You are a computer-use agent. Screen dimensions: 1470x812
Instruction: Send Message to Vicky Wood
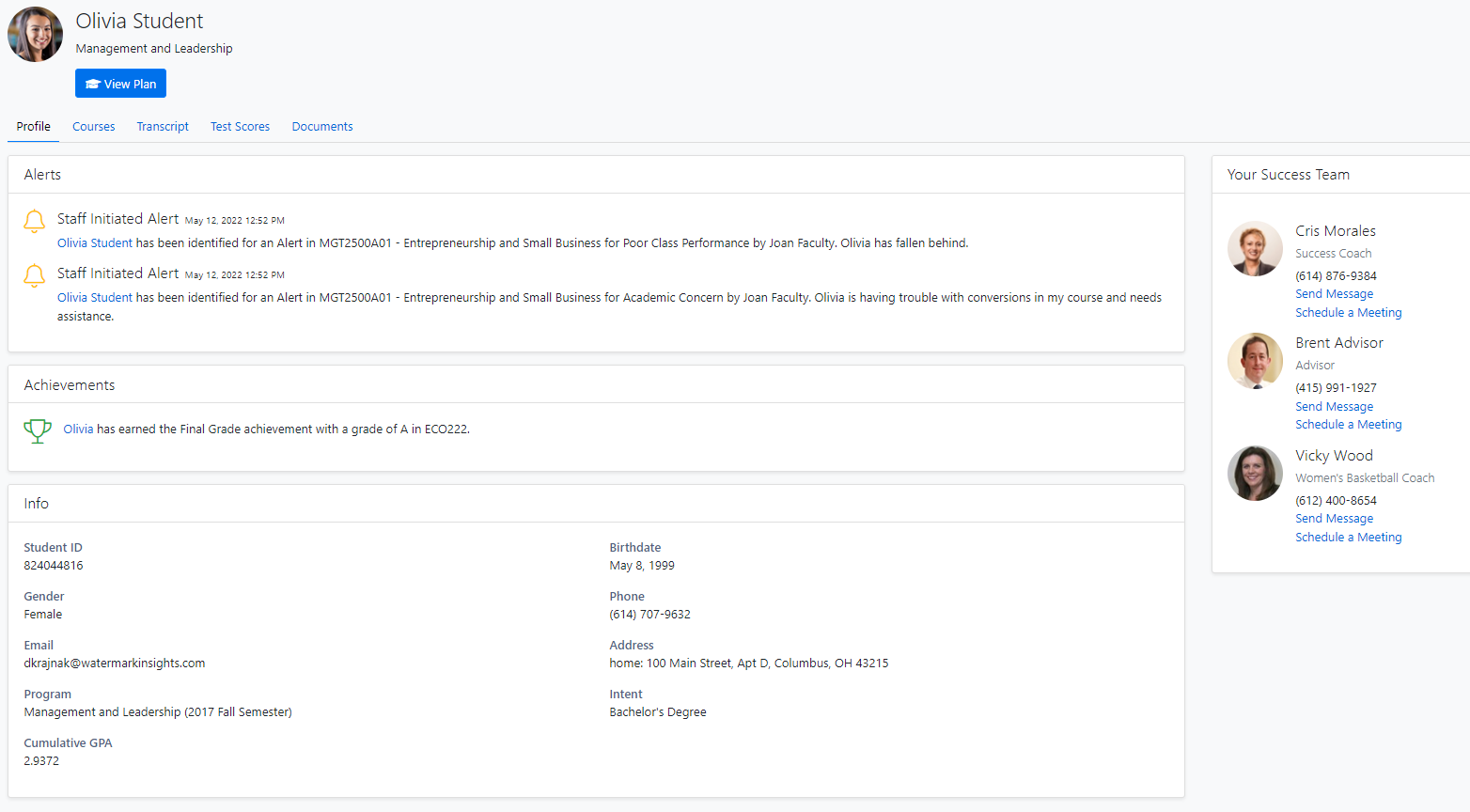(1334, 519)
